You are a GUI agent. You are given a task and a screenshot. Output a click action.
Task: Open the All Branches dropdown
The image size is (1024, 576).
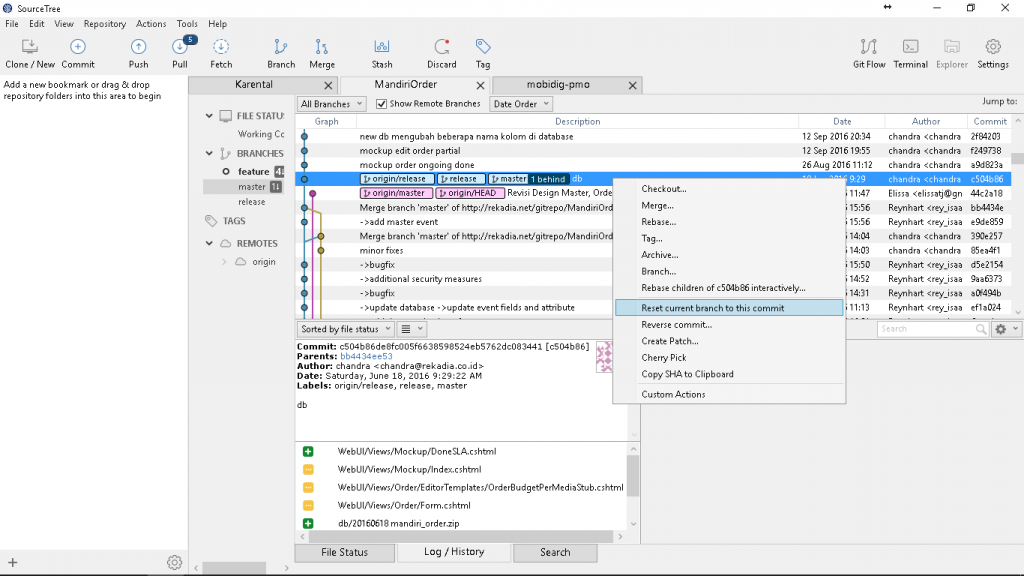pos(332,104)
